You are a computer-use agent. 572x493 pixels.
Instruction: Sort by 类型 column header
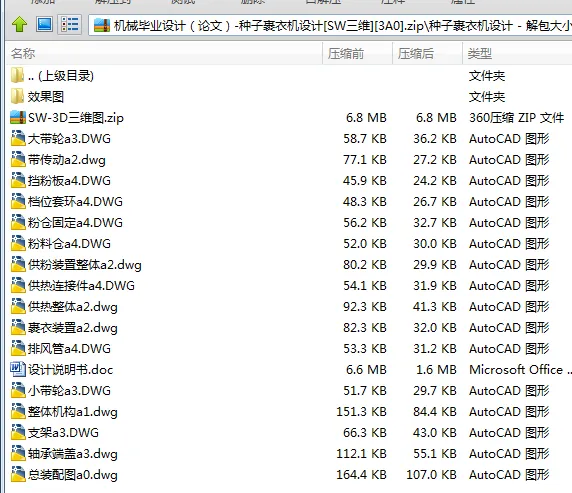(x=517, y=54)
